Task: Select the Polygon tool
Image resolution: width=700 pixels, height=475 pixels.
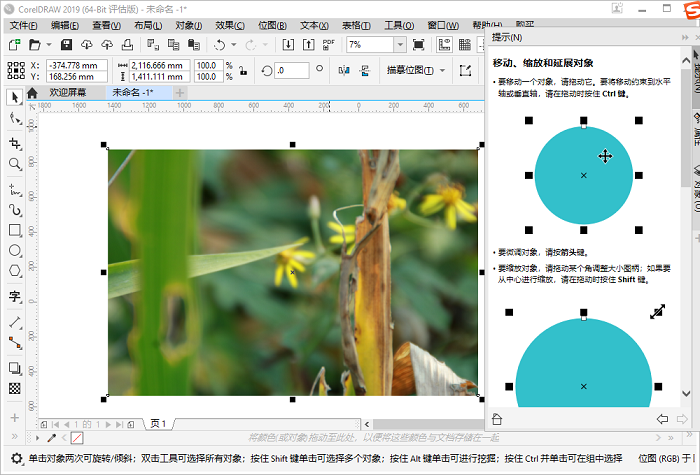Action: click(x=14, y=271)
